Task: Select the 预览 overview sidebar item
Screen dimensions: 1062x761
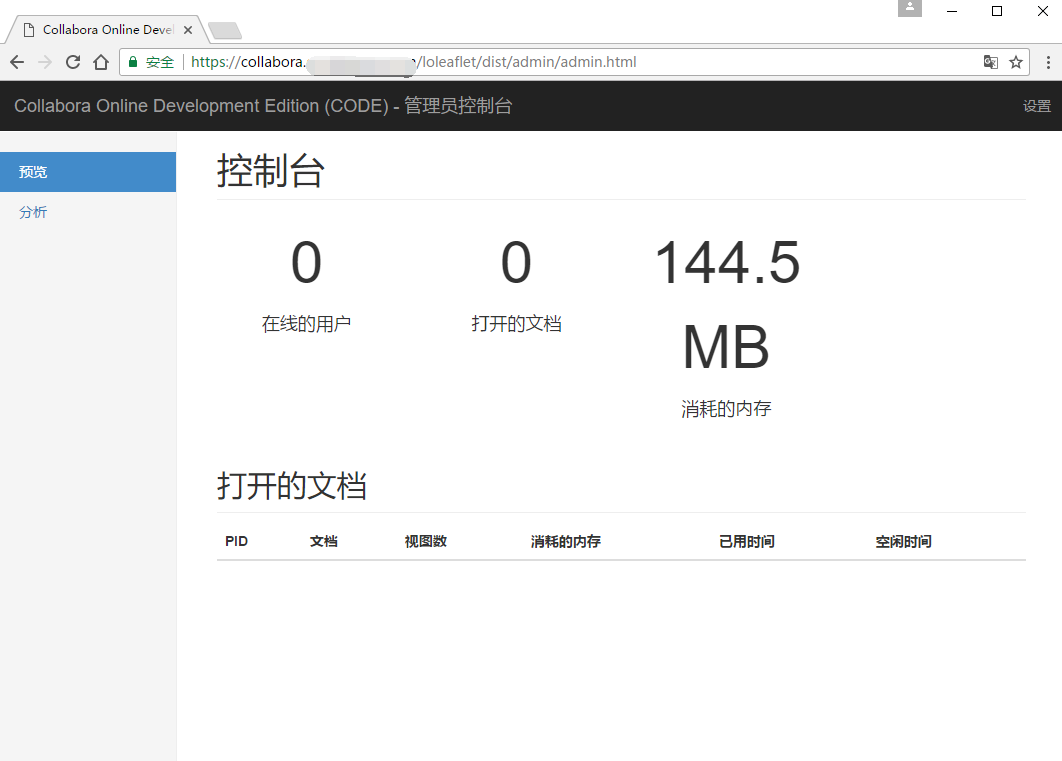Action: [x=33, y=171]
